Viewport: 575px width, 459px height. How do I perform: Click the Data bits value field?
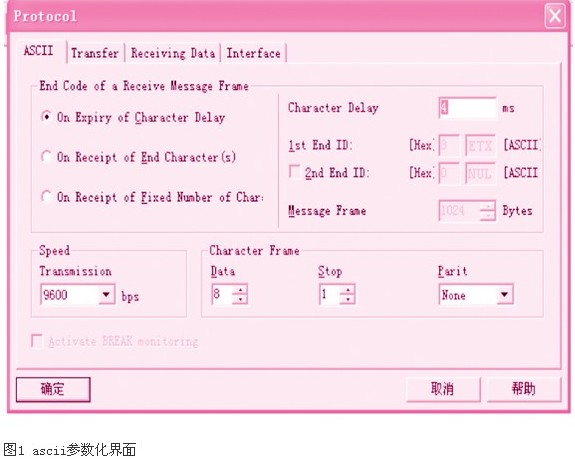(222, 294)
